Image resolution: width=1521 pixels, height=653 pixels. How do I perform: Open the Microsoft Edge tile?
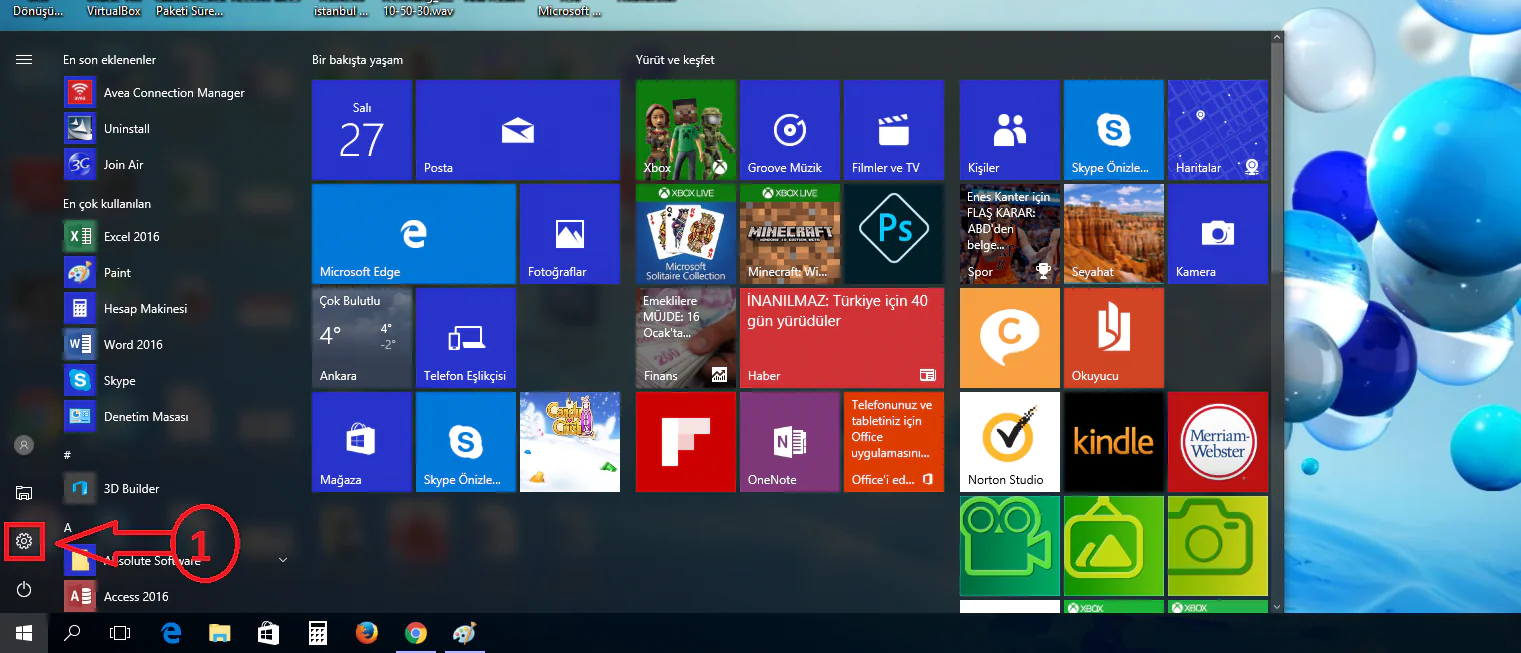pyautogui.click(x=413, y=234)
